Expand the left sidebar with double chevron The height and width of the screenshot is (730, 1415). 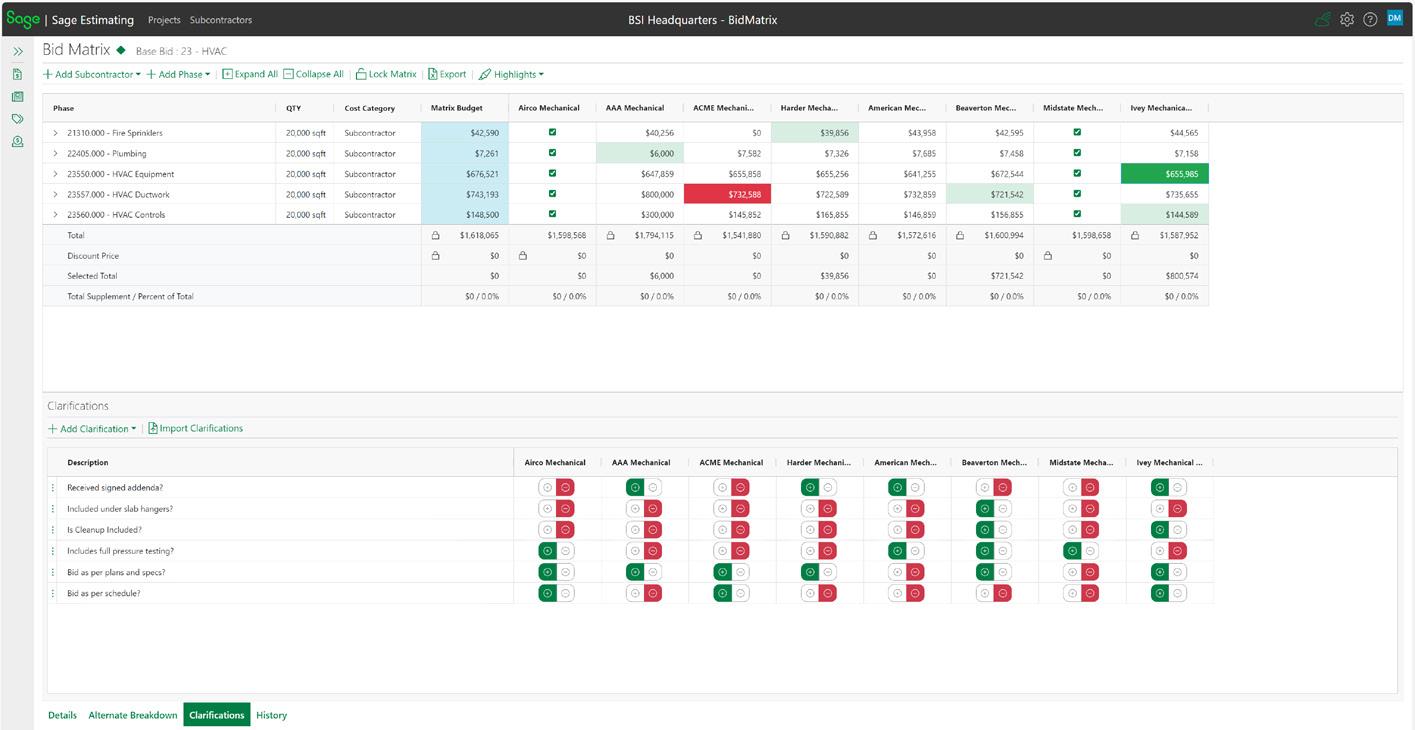[17, 52]
